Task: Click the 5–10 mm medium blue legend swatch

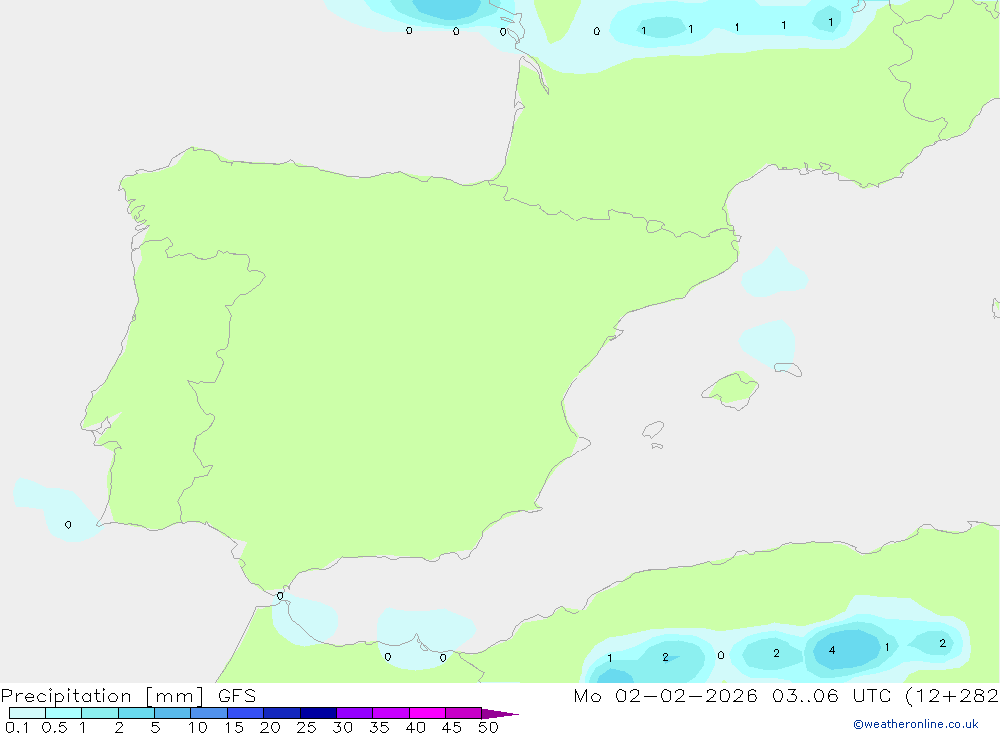Action: tap(172, 713)
